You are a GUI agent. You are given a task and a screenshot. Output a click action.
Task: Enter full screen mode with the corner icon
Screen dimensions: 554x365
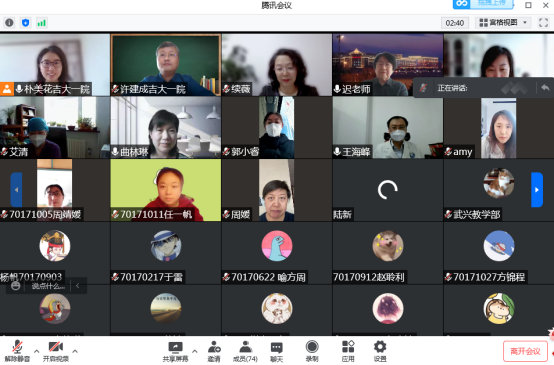tap(543, 23)
